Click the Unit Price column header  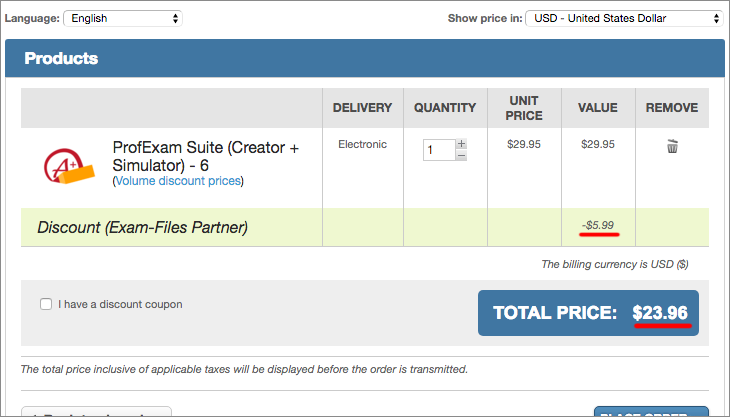(525, 108)
